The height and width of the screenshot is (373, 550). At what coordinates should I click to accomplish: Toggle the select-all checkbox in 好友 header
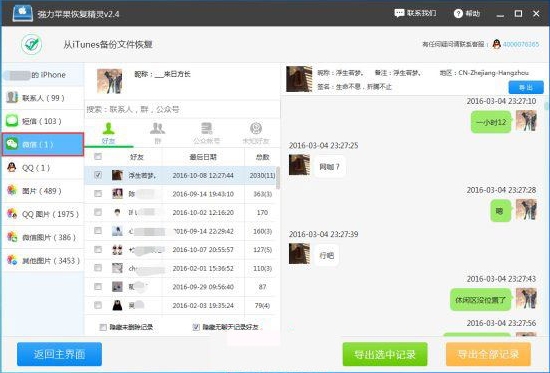click(98, 156)
